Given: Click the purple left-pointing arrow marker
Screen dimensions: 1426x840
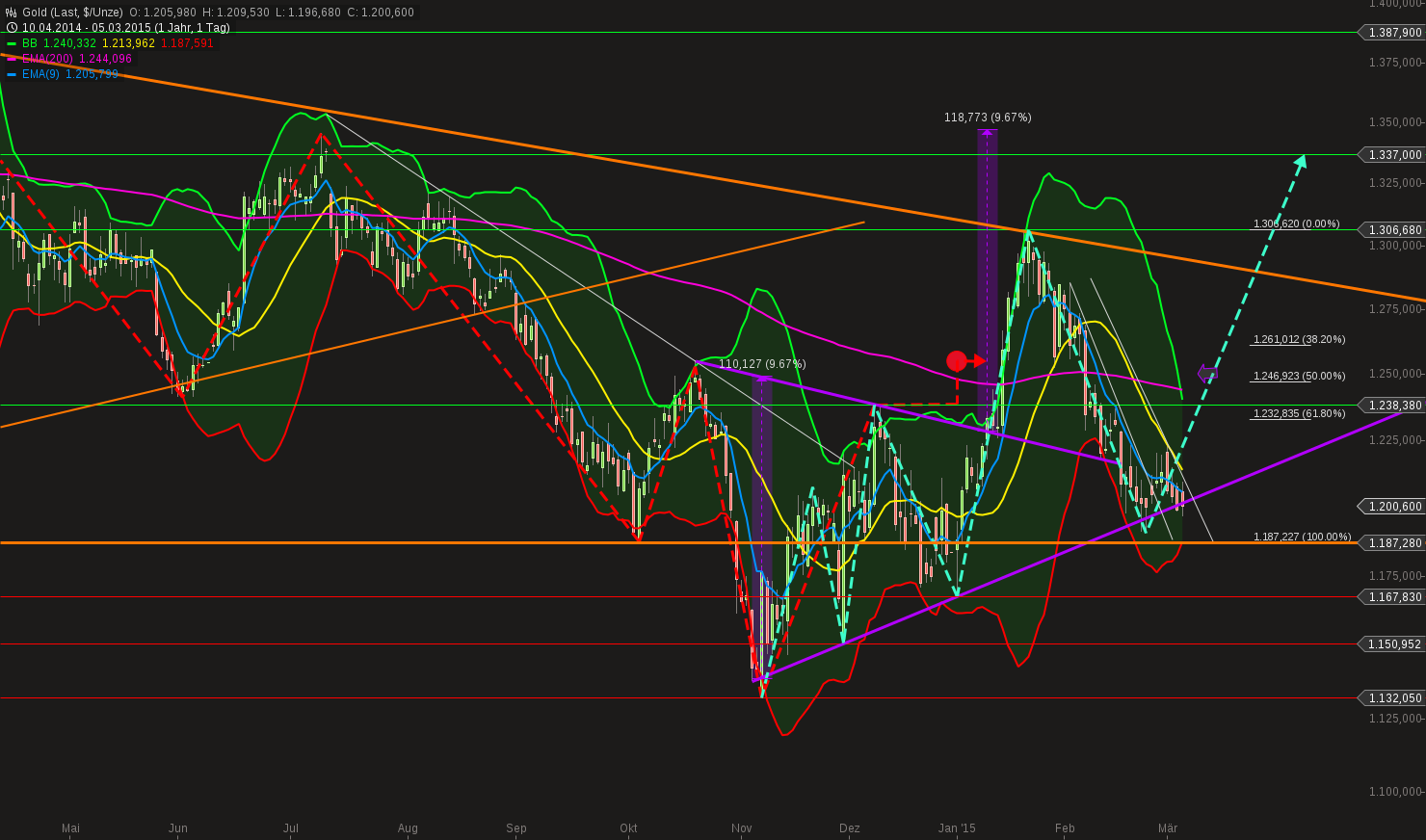Looking at the screenshot, I should pyautogui.click(x=1207, y=373).
